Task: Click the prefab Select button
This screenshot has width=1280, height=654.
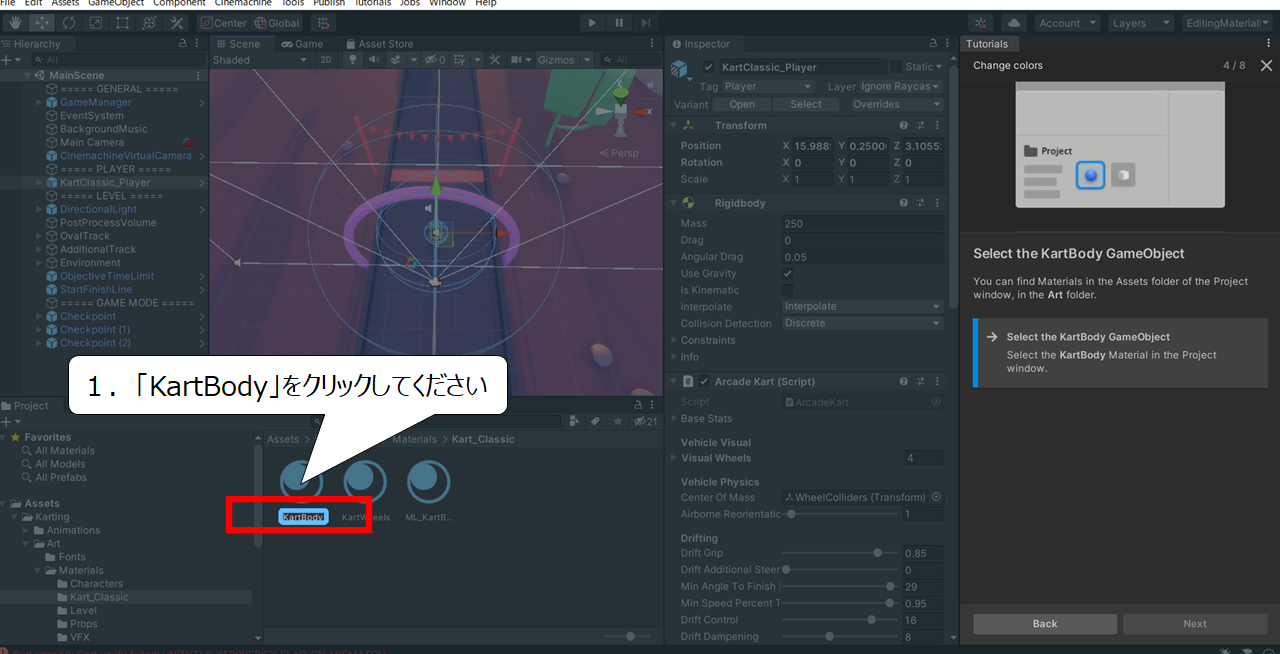Action: click(806, 104)
